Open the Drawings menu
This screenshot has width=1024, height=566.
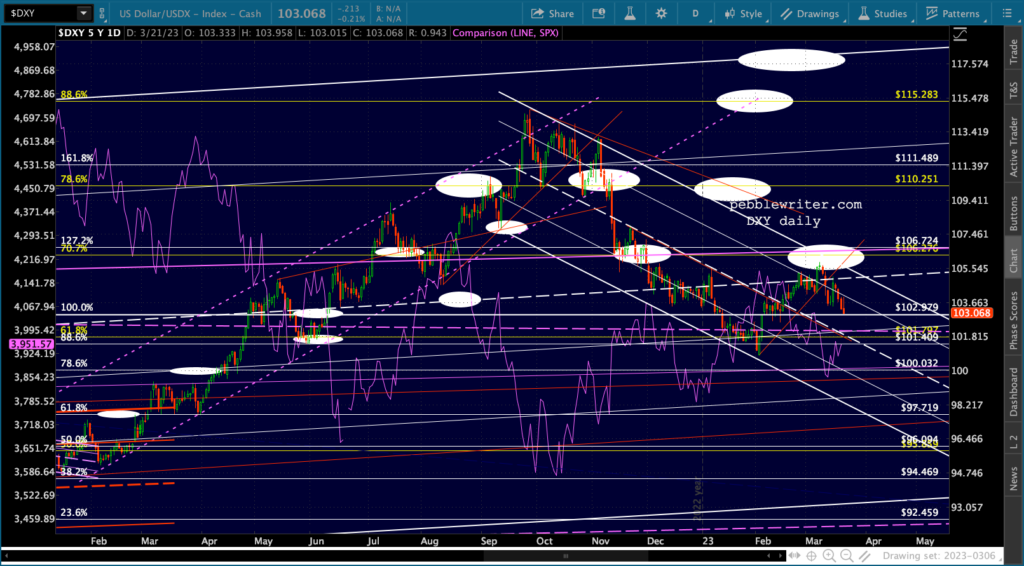(810, 13)
